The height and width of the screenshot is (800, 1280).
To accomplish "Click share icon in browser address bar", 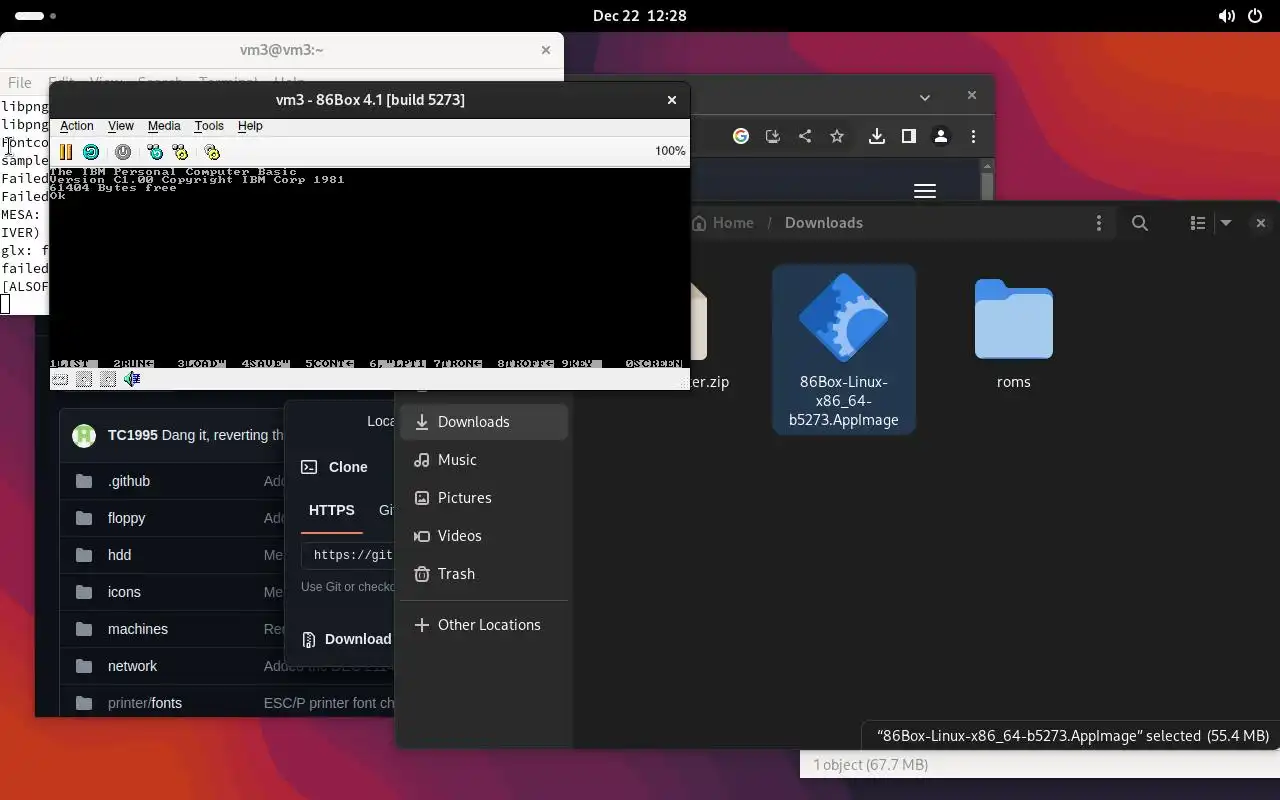I will (805, 137).
